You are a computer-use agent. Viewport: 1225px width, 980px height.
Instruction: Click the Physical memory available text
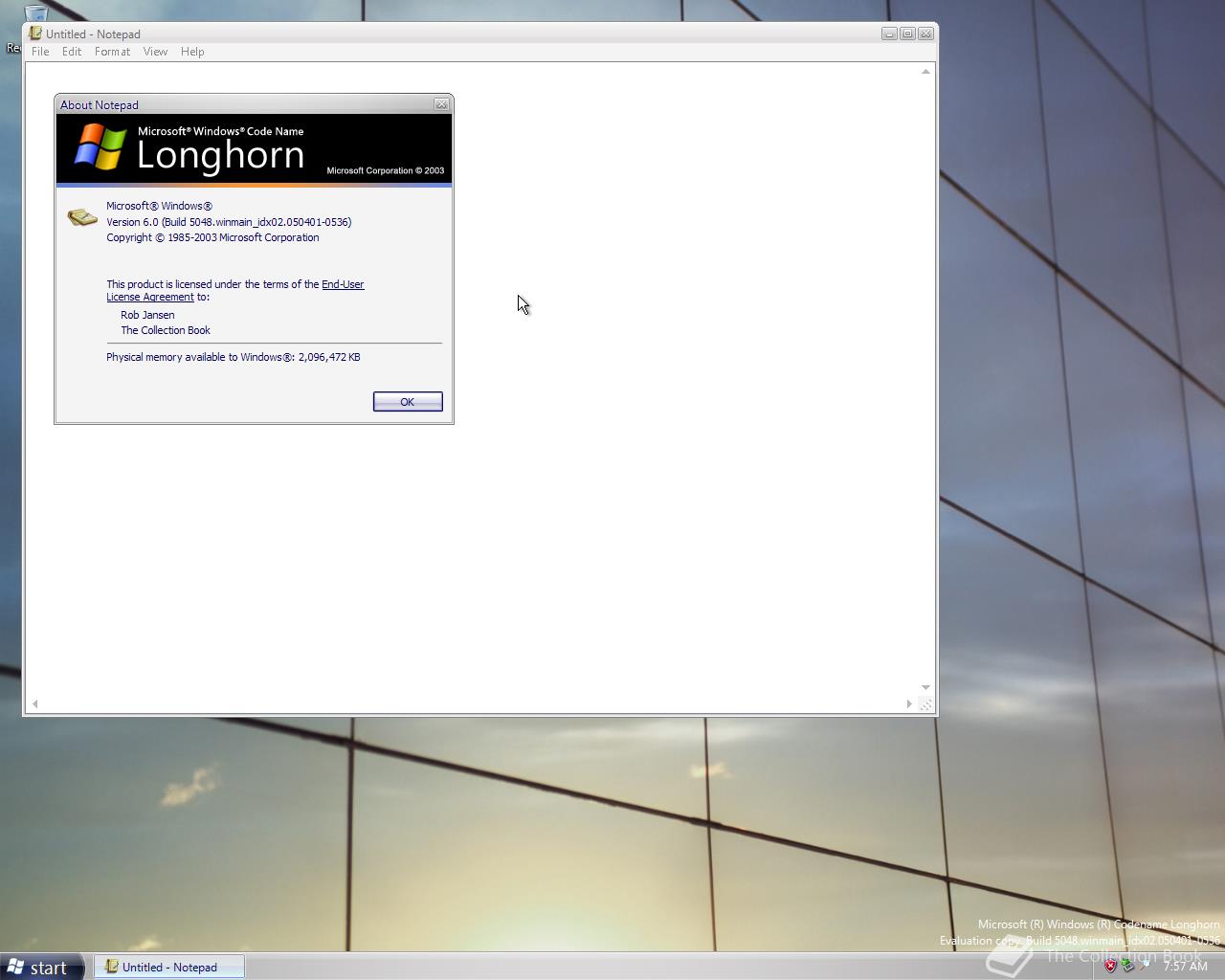click(x=234, y=357)
